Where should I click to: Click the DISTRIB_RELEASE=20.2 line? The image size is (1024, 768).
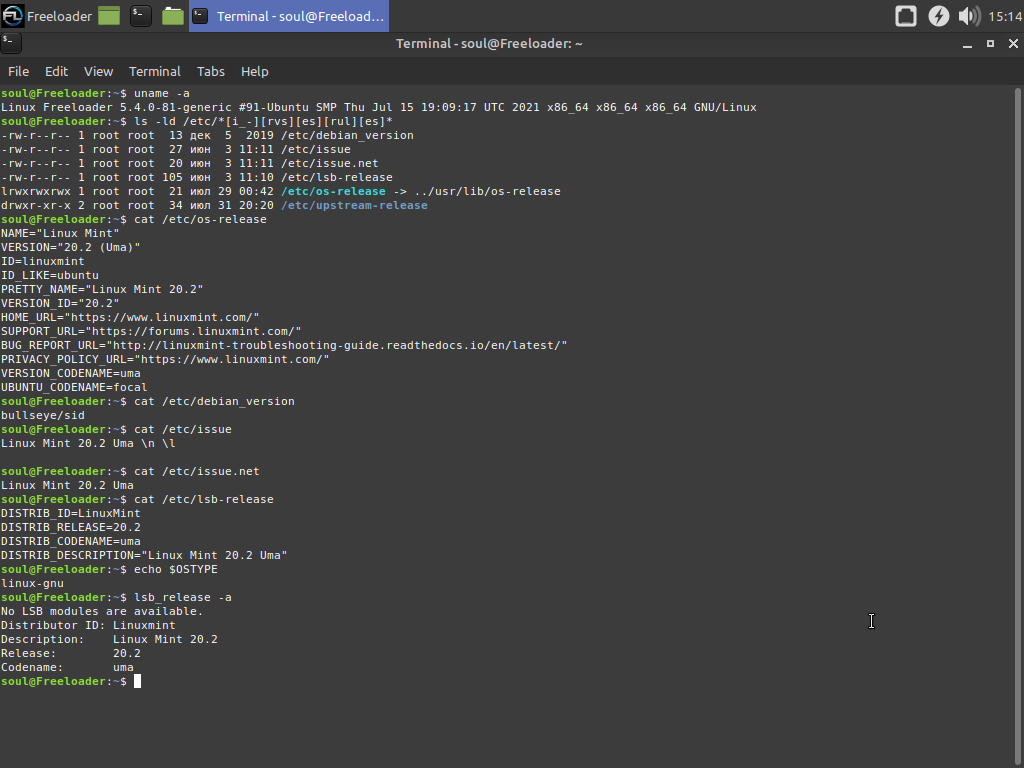point(71,527)
